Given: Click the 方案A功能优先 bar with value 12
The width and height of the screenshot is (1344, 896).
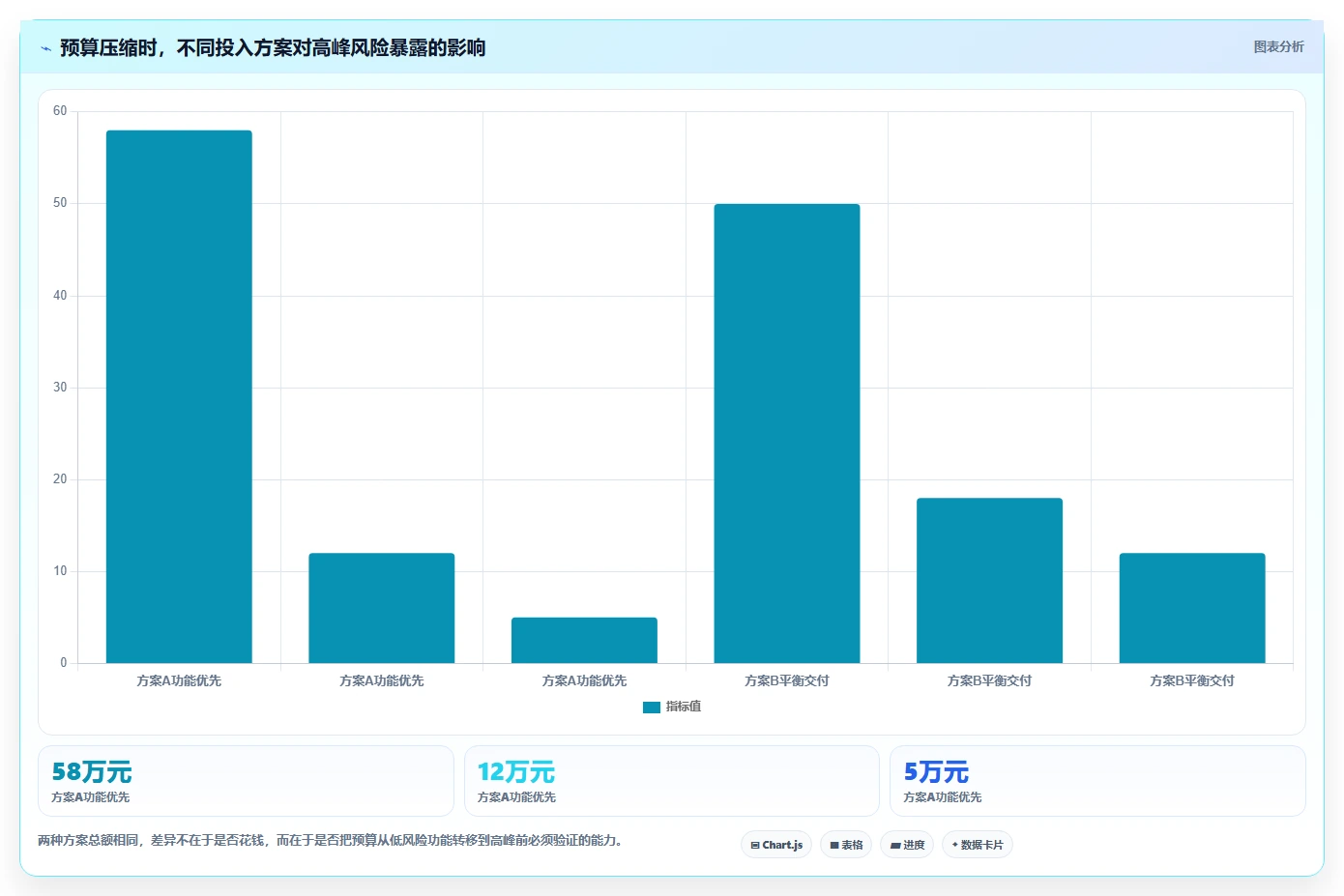Looking at the screenshot, I should tap(382, 608).
